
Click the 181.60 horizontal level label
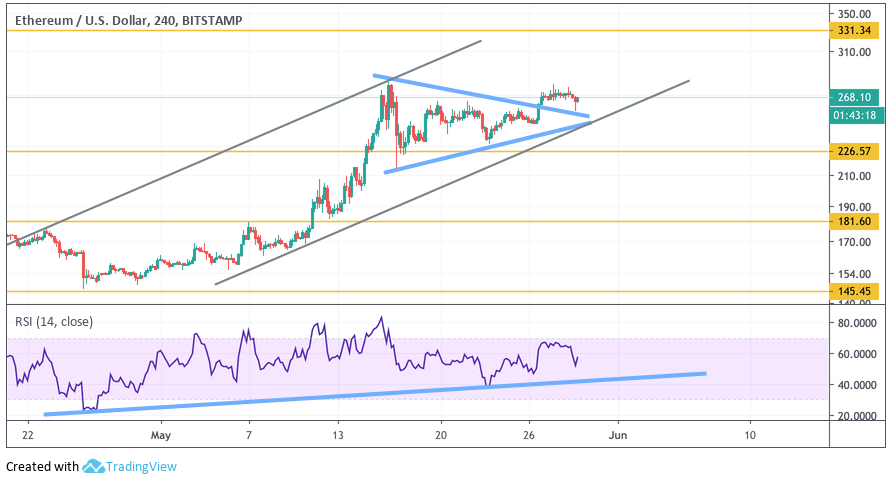(859, 221)
